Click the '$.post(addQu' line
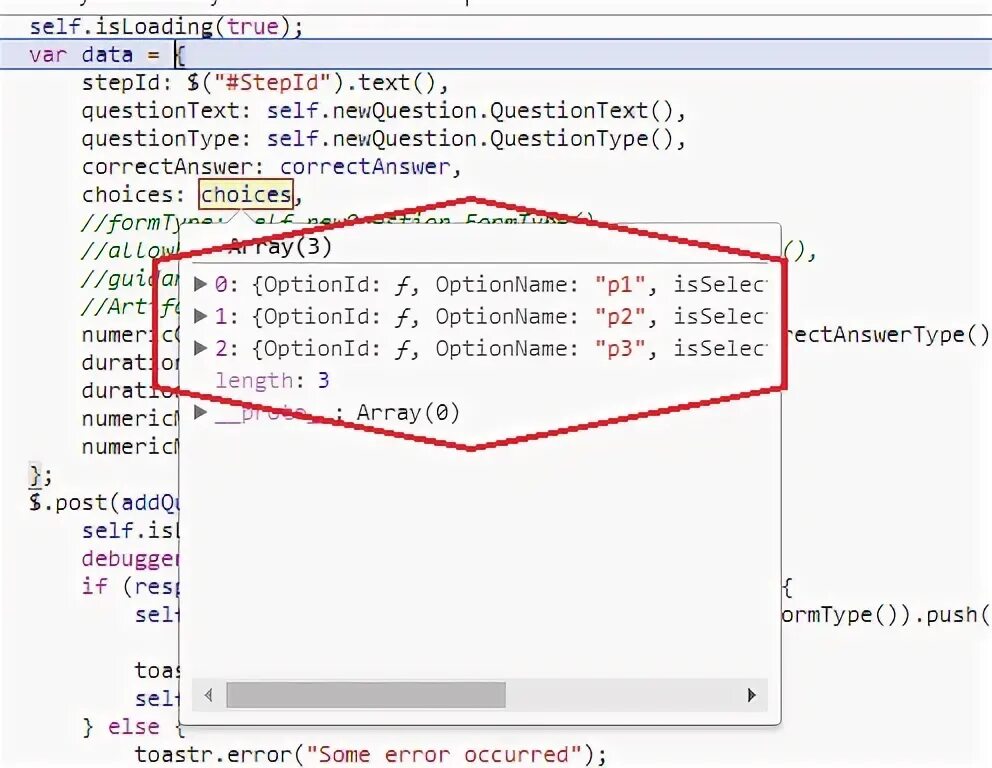 [104, 503]
